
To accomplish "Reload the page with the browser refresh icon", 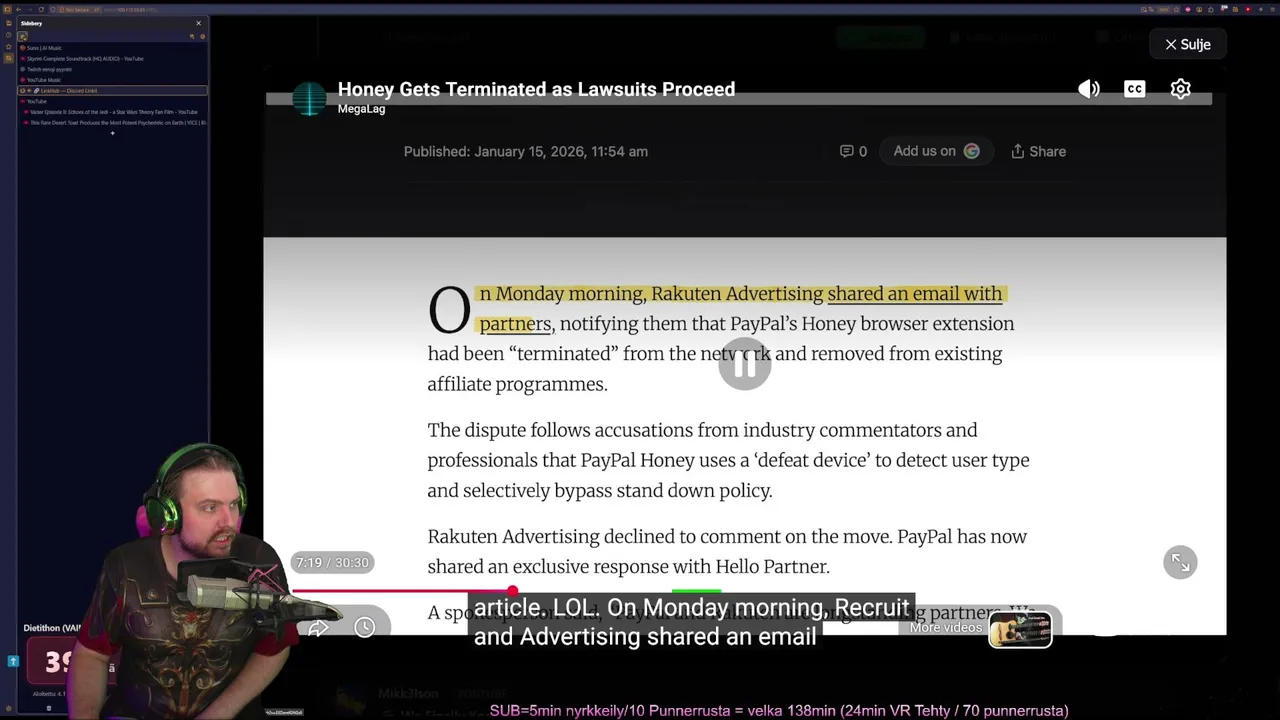I will [41, 9].
